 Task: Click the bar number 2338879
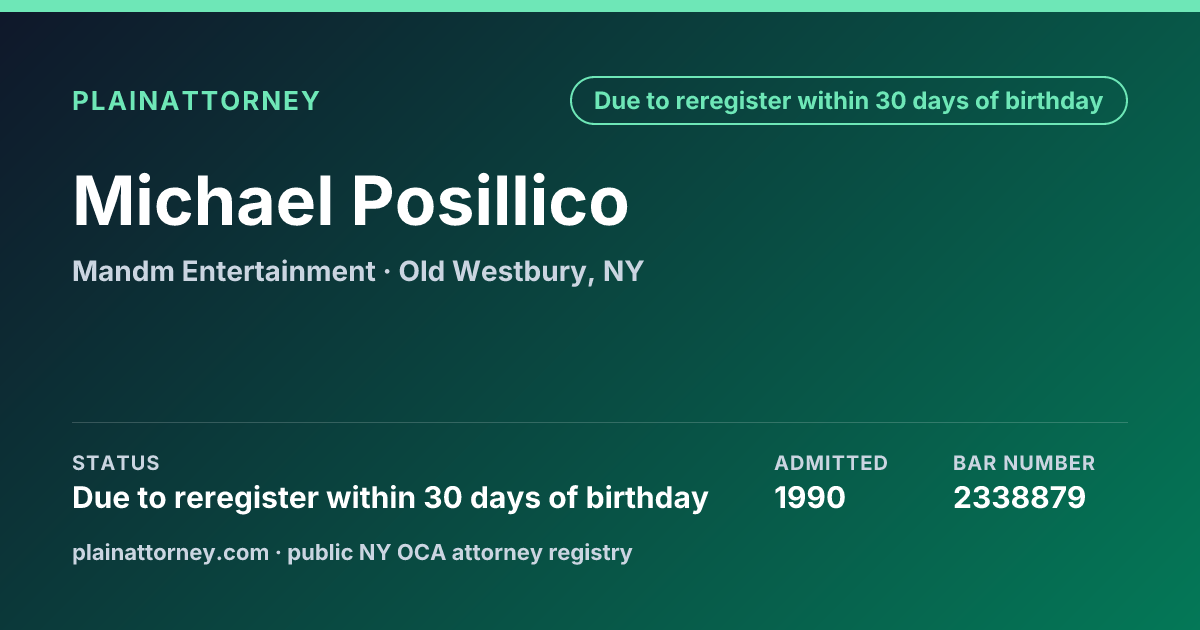coord(1019,497)
